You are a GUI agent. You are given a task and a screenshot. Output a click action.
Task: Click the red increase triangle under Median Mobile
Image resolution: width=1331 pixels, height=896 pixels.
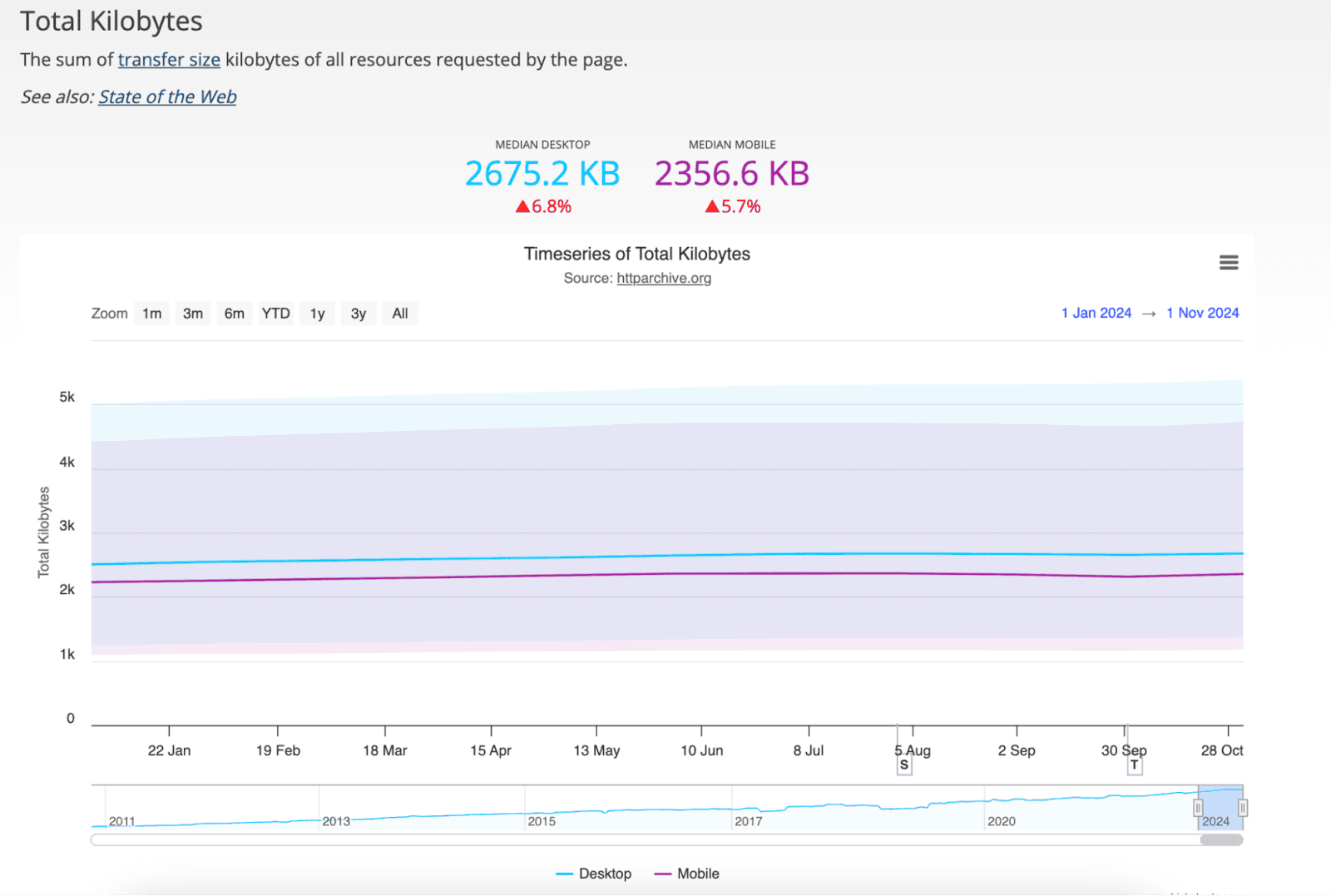(x=713, y=205)
